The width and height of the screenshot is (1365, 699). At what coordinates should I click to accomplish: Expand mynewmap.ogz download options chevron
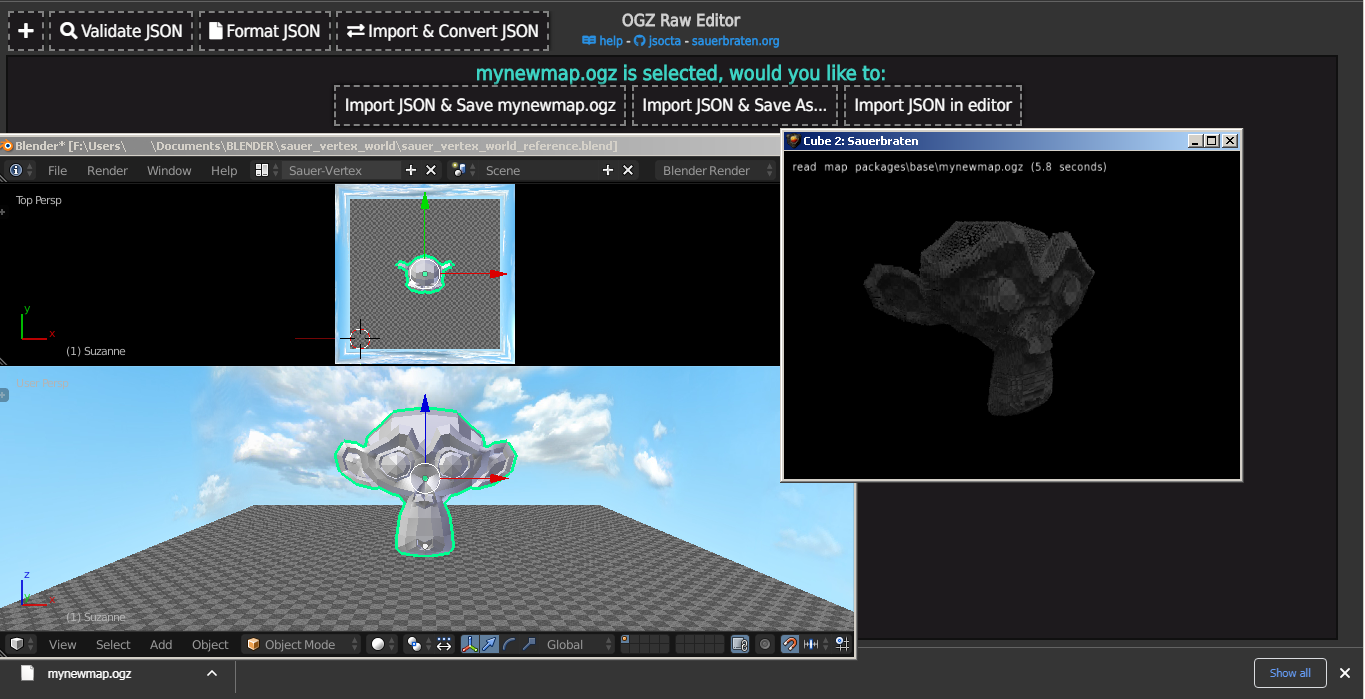tap(212, 673)
